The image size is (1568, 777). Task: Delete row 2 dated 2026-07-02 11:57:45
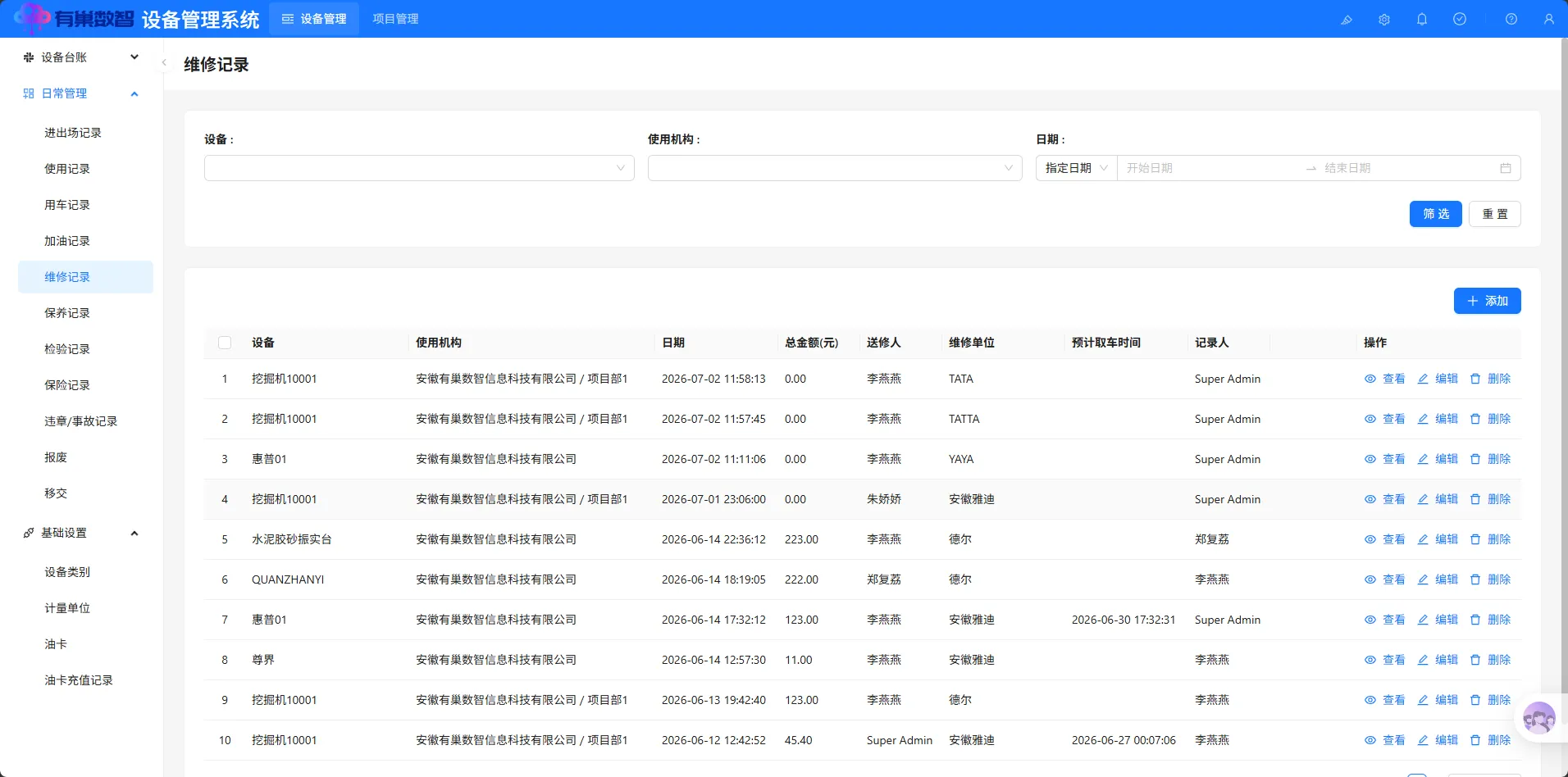pos(1490,419)
